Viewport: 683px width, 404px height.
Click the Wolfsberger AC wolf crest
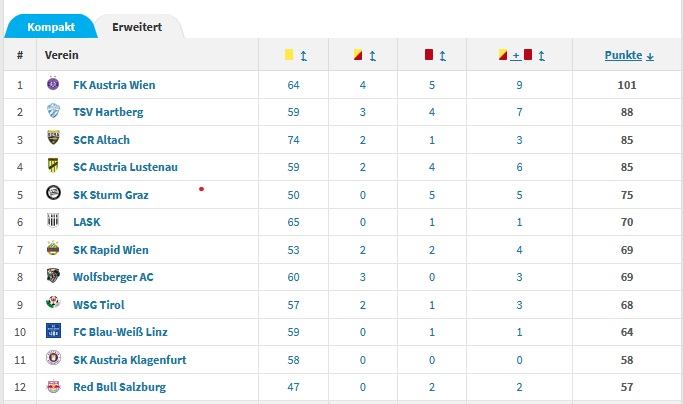coord(53,275)
